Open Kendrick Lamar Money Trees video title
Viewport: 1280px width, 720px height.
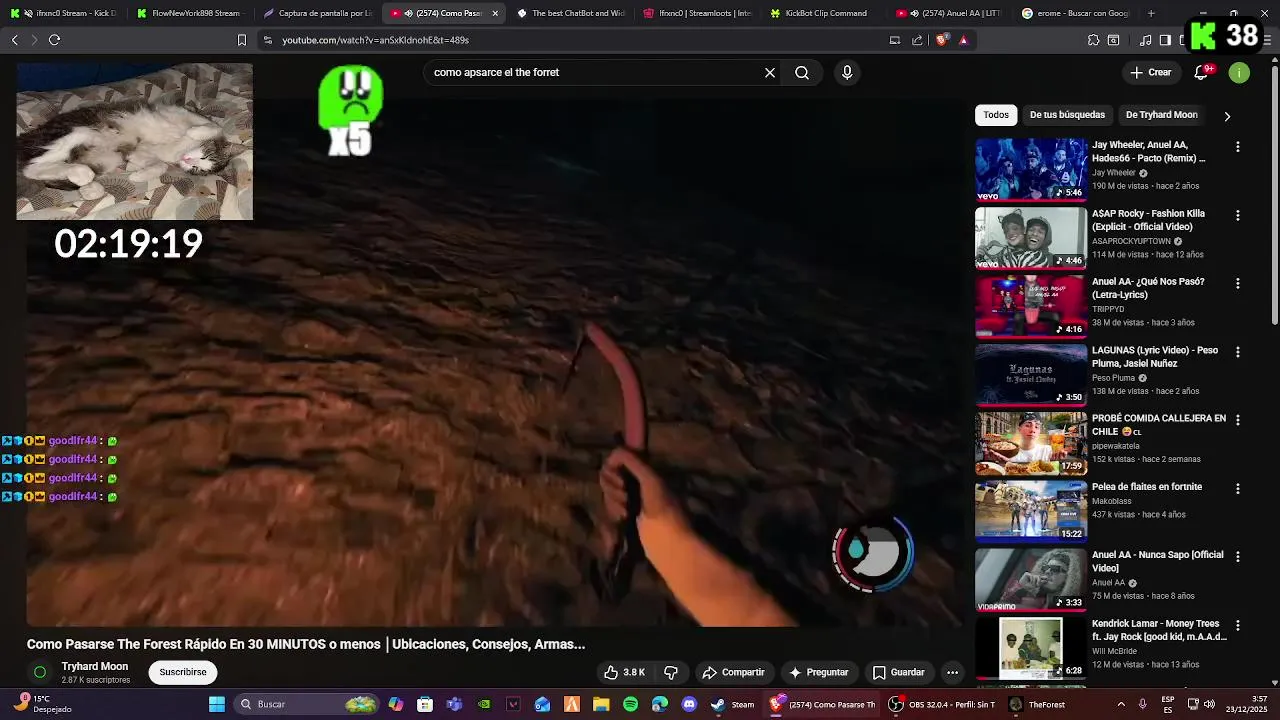(1159, 630)
